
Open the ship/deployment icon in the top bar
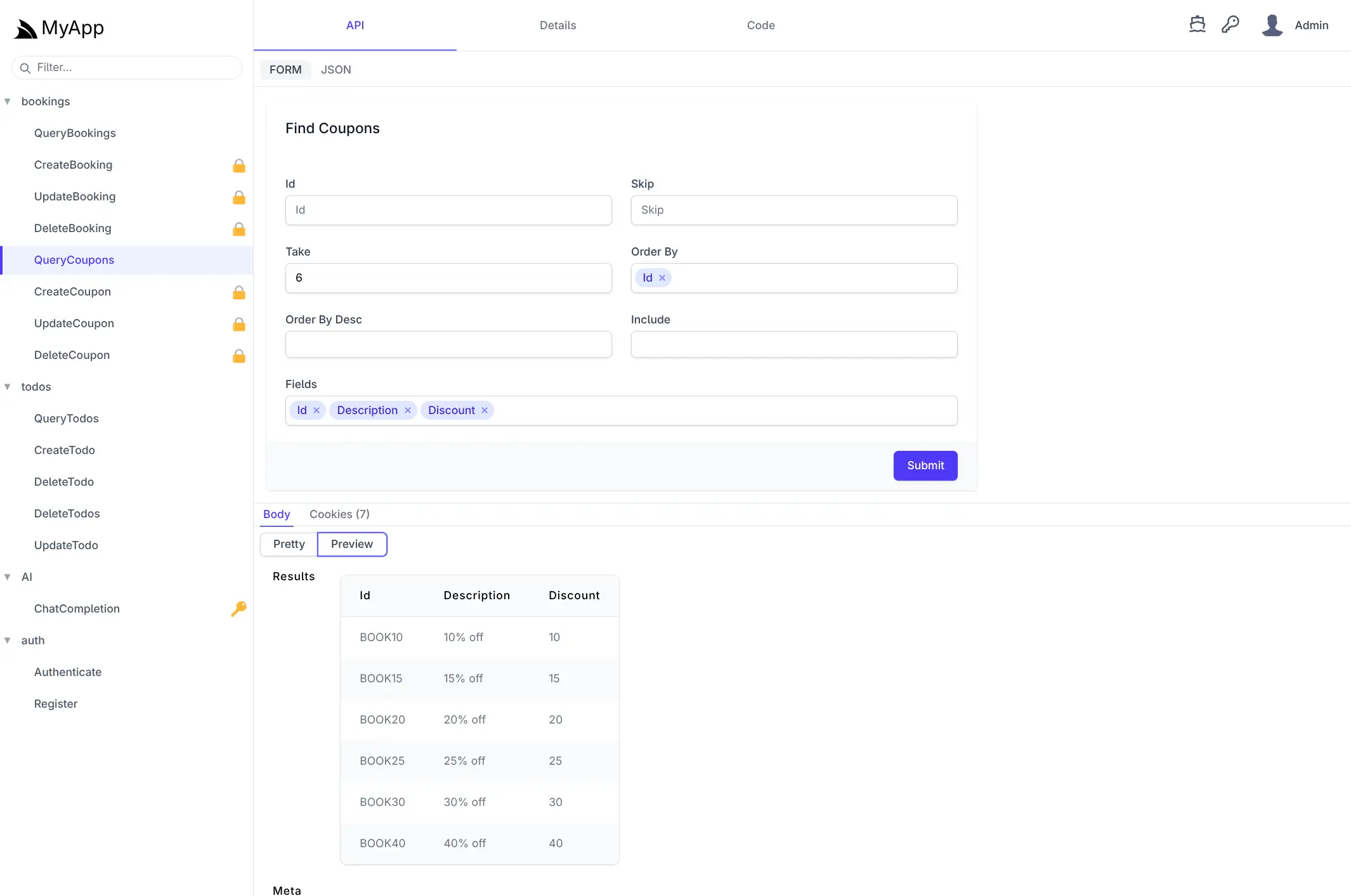[1198, 24]
